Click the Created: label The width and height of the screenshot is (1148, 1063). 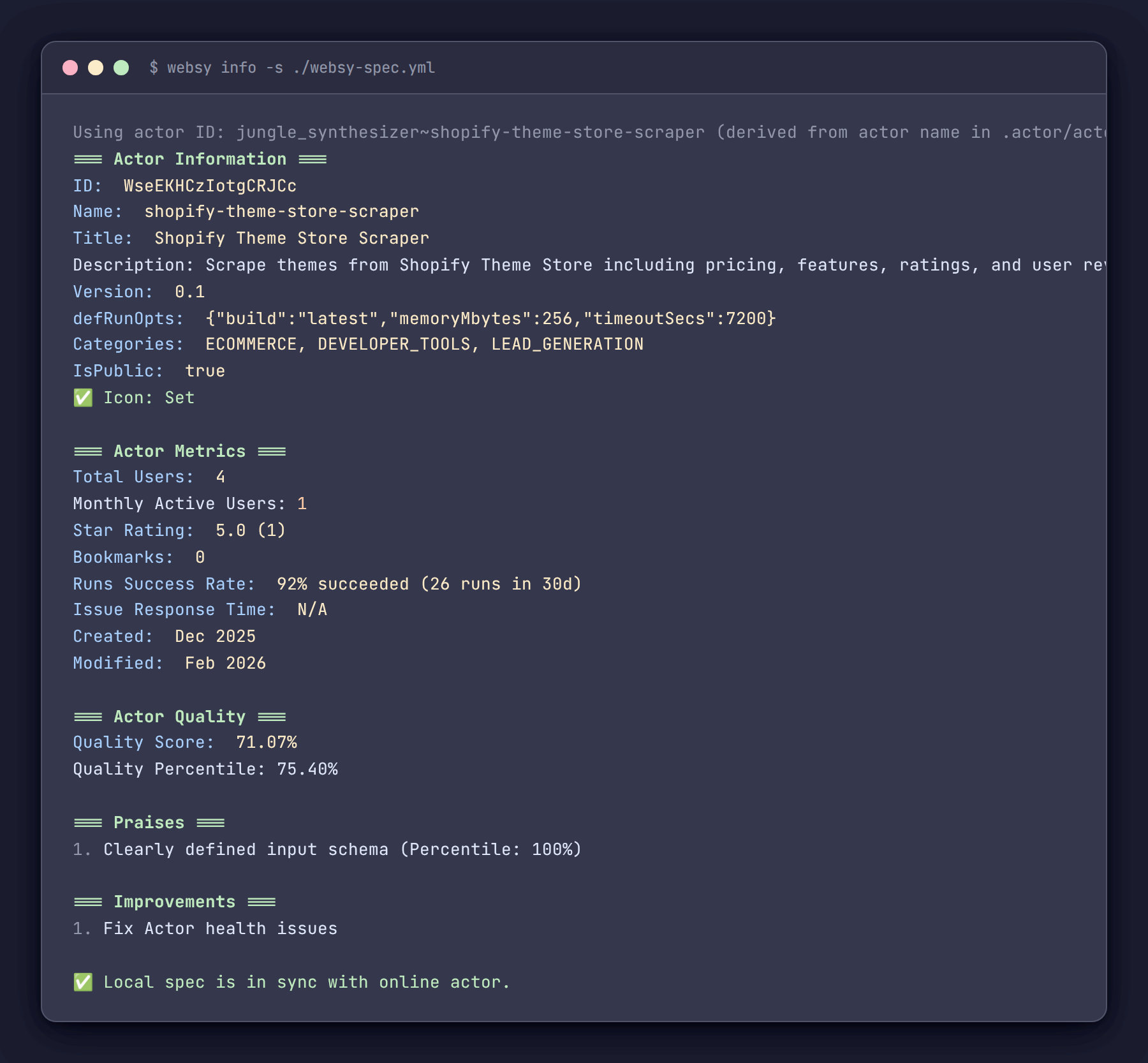(114, 636)
